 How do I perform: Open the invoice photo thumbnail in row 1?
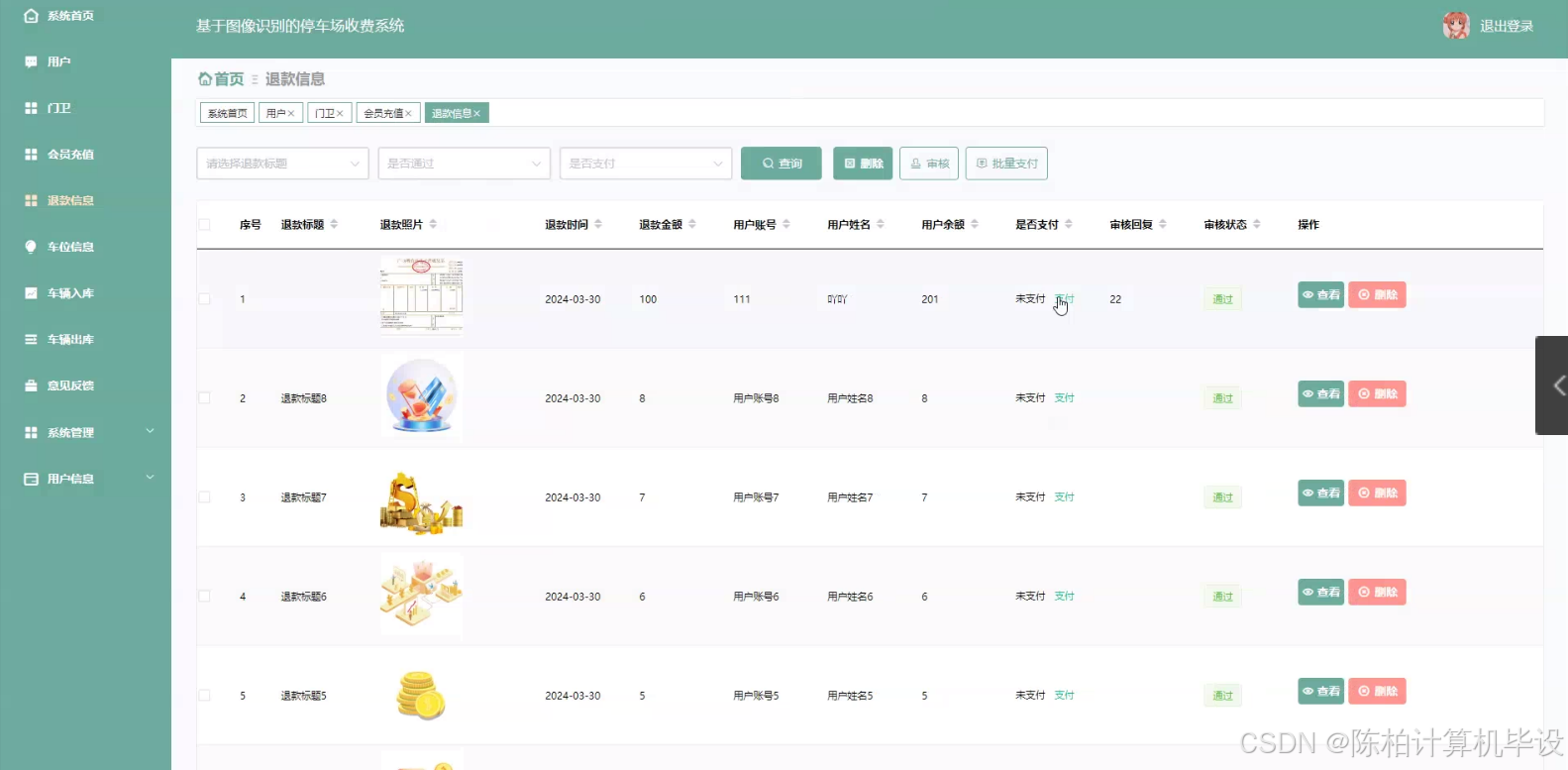point(422,295)
